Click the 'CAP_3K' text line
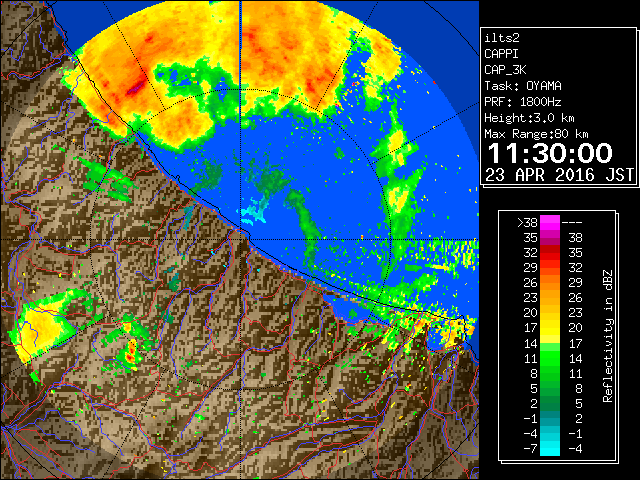This screenshot has height=480, width=640. pyautogui.click(x=505, y=70)
